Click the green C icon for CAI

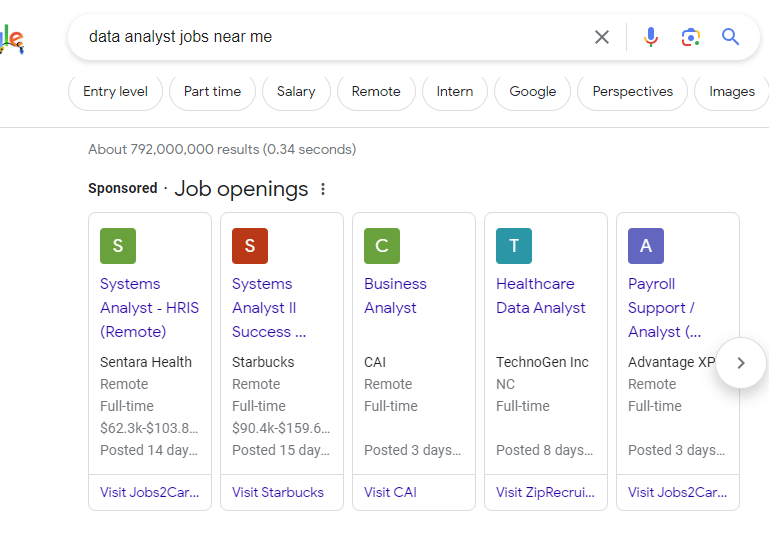(x=382, y=246)
